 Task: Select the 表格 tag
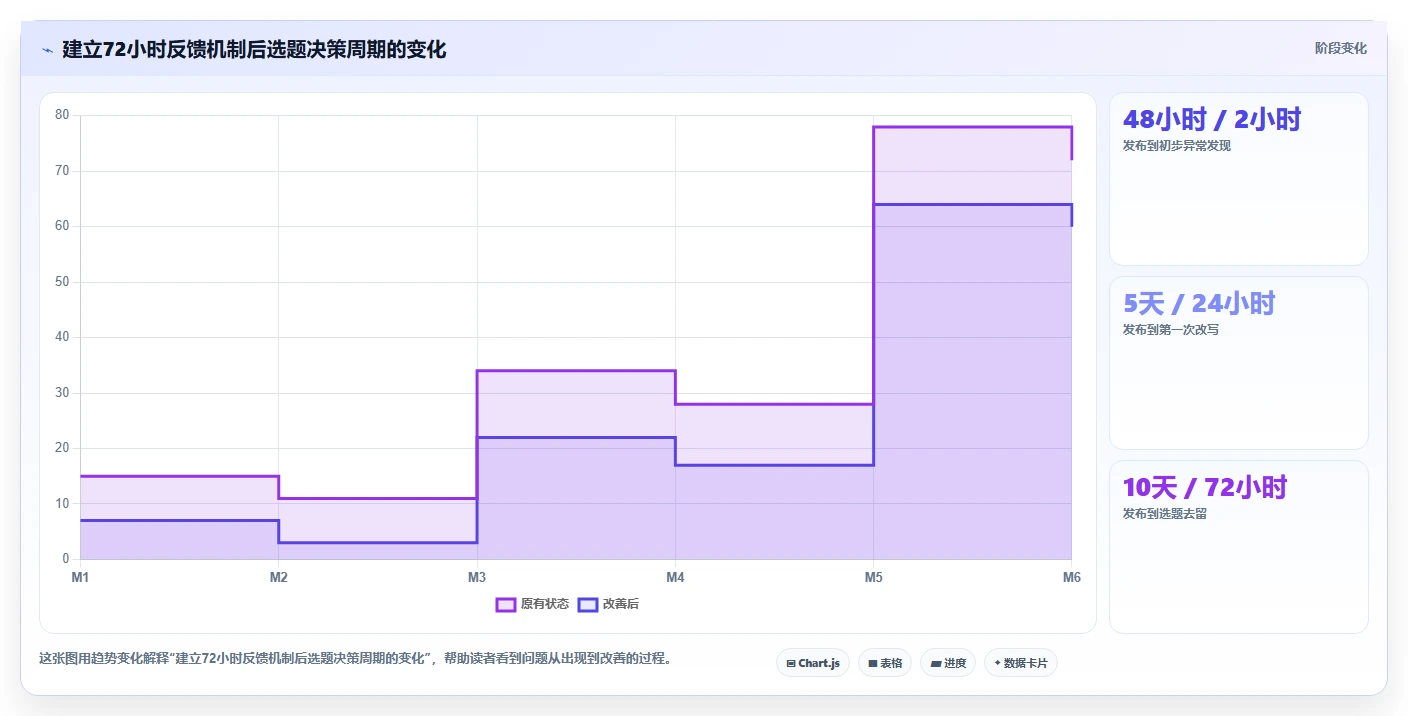click(x=885, y=663)
